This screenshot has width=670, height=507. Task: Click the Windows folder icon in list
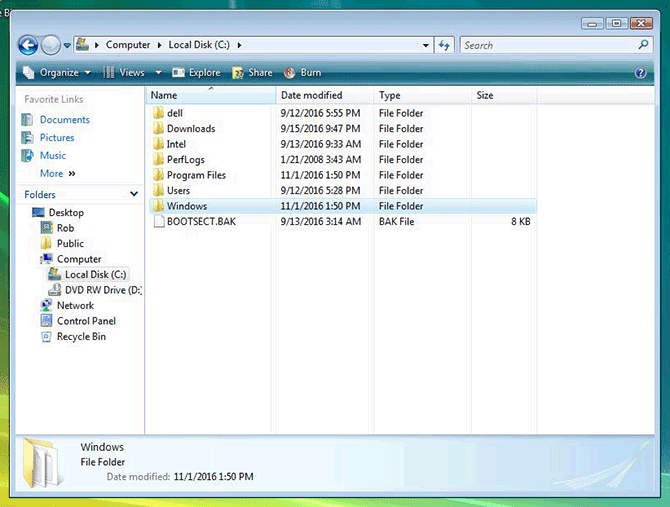pos(159,205)
